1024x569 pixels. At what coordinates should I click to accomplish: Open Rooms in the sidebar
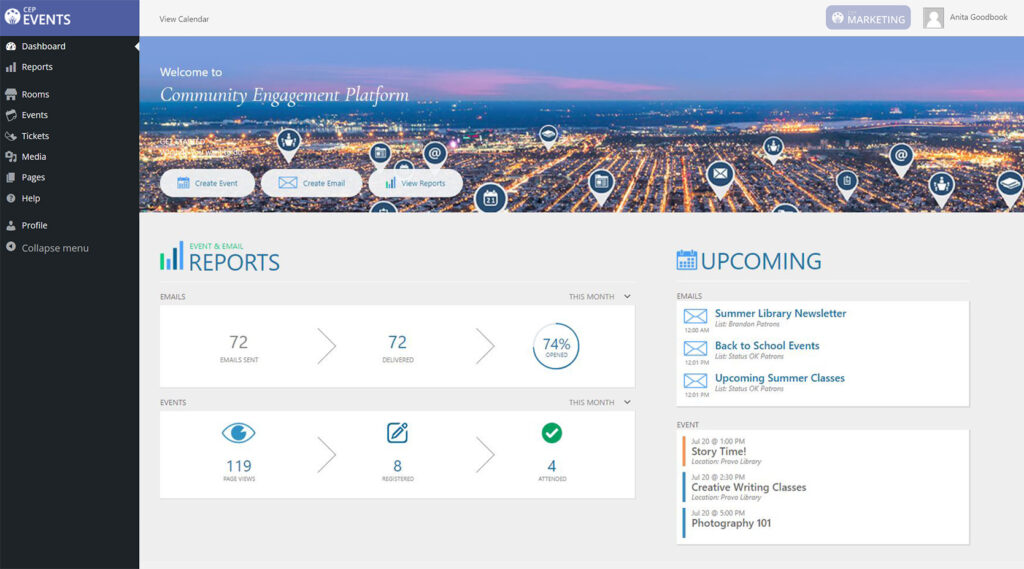coord(35,94)
